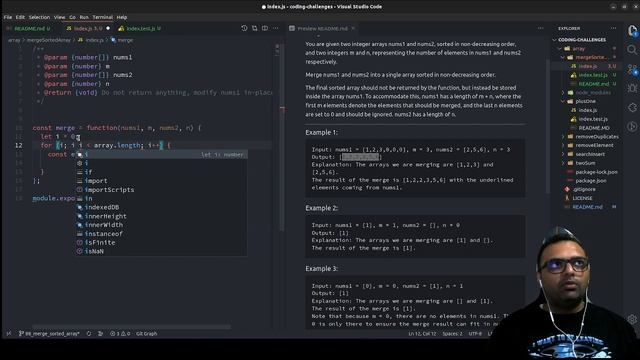Open Explorer panel More Actions ellipsis
640x360 pixels.
pyautogui.click(x=613, y=28)
